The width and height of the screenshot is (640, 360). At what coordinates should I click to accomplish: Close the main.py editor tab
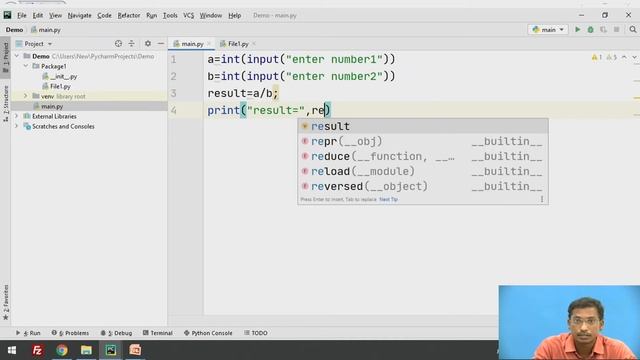pos(209,44)
